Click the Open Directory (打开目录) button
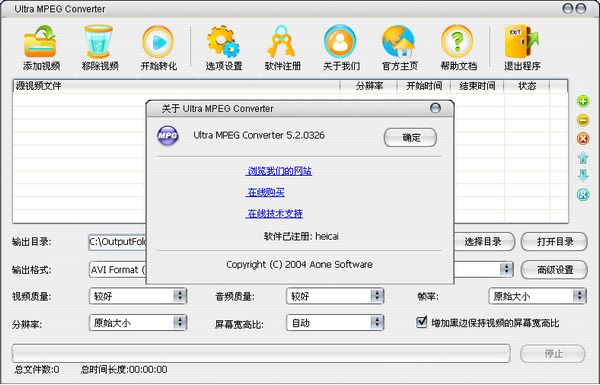600x385 pixels. pyautogui.click(x=554, y=241)
